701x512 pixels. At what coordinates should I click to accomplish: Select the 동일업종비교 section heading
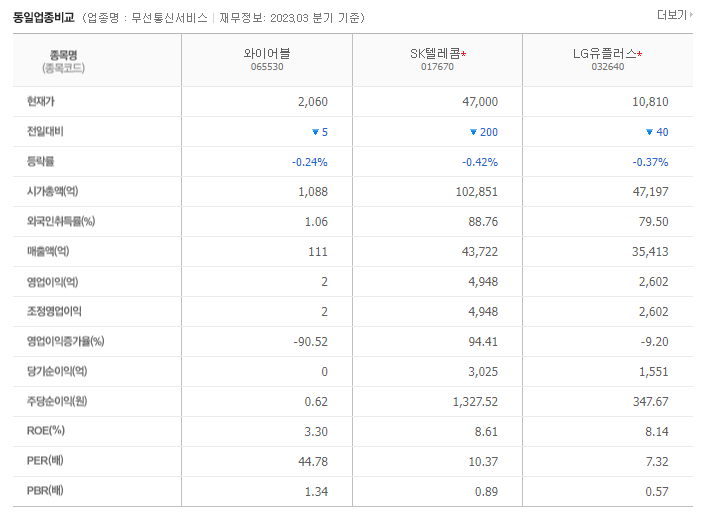43,17
